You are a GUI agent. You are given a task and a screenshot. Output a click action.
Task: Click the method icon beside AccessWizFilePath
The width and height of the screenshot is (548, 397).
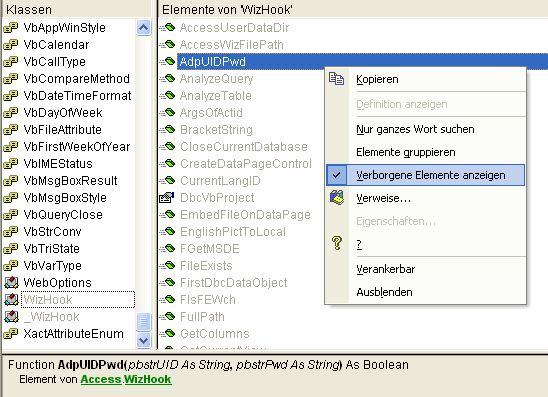click(x=167, y=44)
